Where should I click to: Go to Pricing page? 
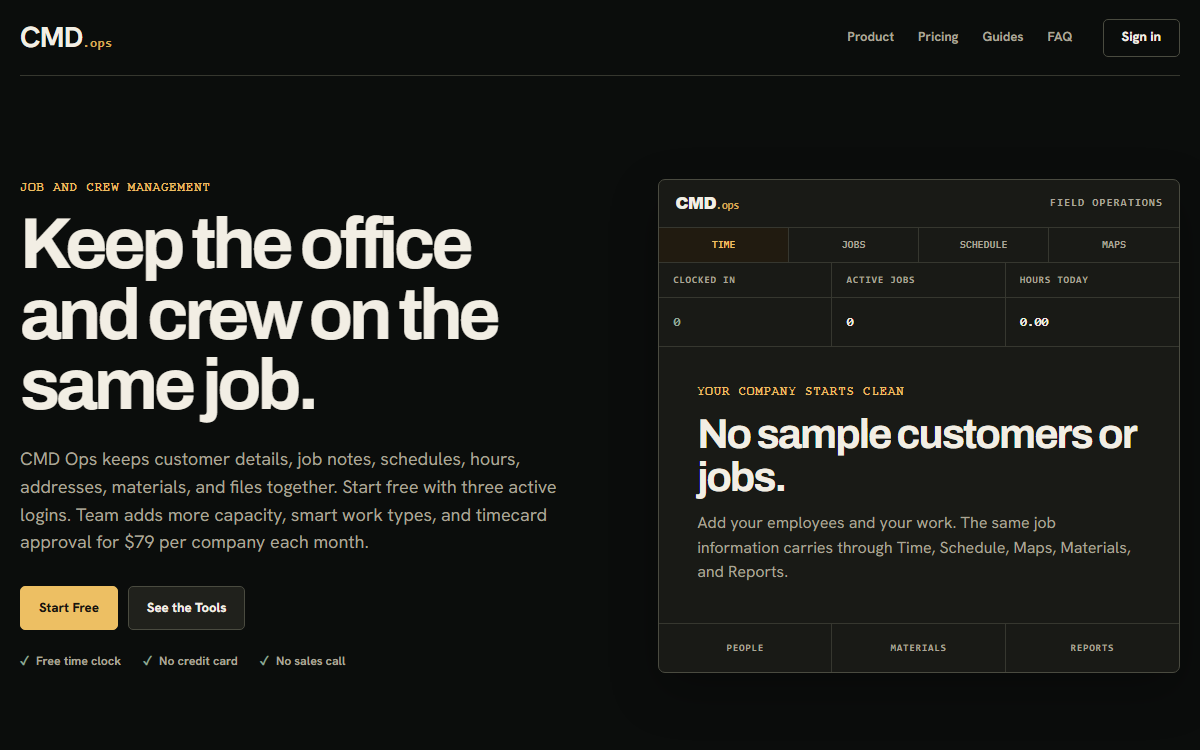(x=938, y=37)
